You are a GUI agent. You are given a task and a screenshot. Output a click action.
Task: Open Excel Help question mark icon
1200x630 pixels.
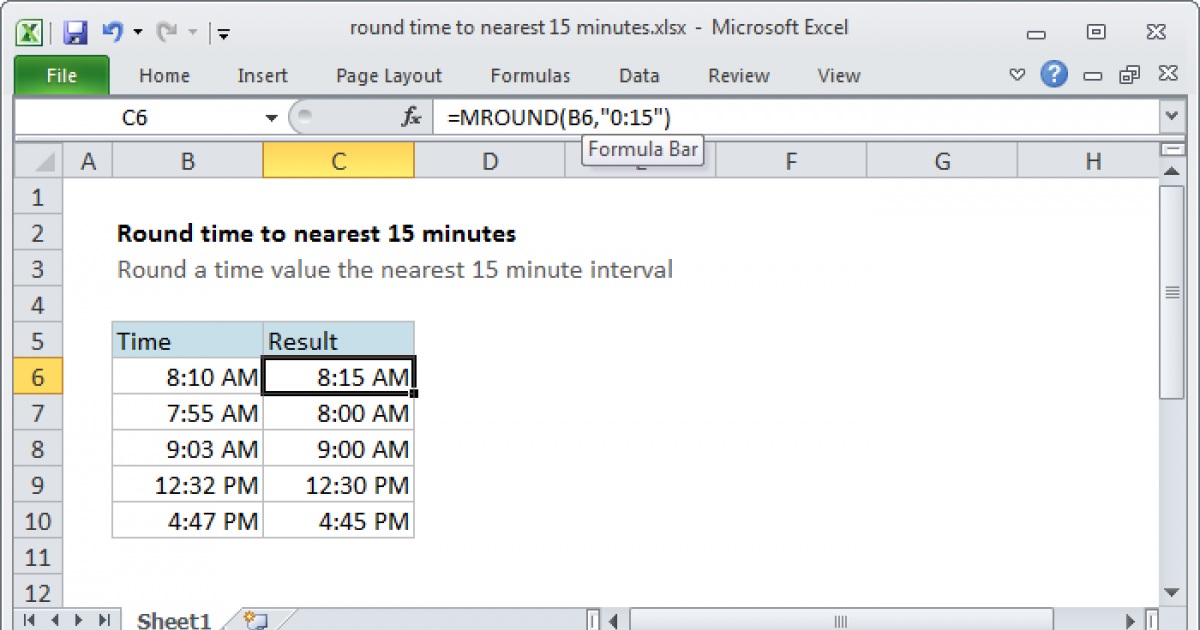(x=1053, y=74)
